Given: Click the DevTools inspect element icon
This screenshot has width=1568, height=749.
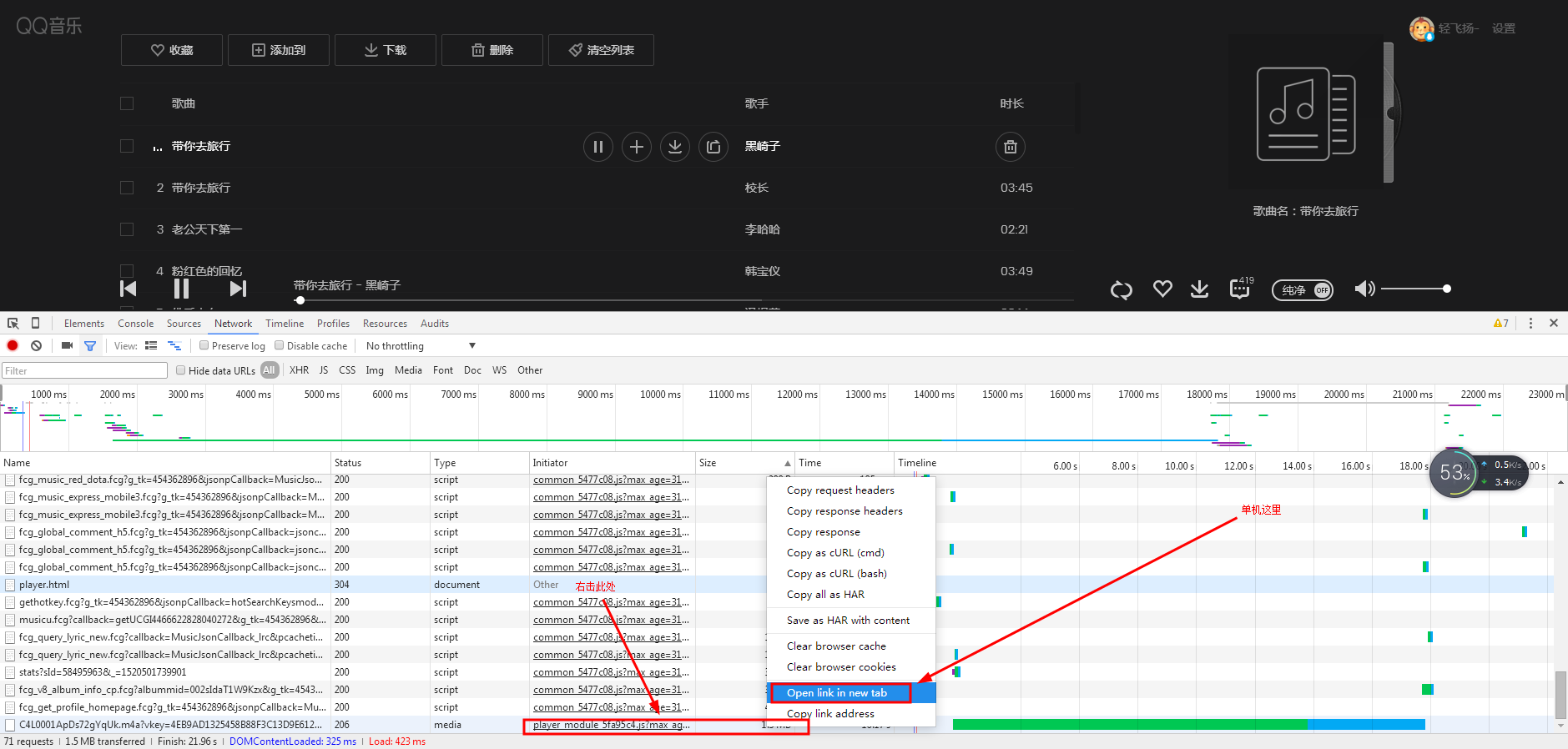Looking at the screenshot, I should coord(13,323).
